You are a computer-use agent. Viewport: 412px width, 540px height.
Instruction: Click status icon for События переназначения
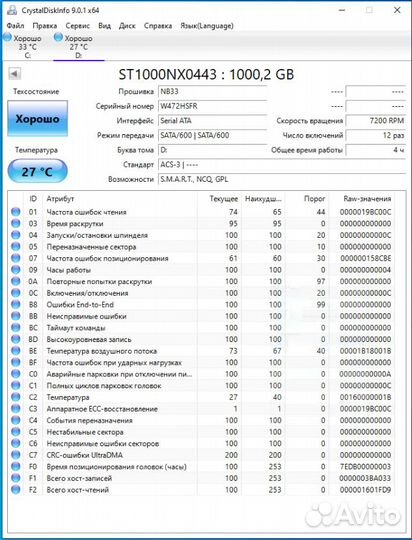(x=16, y=420)
